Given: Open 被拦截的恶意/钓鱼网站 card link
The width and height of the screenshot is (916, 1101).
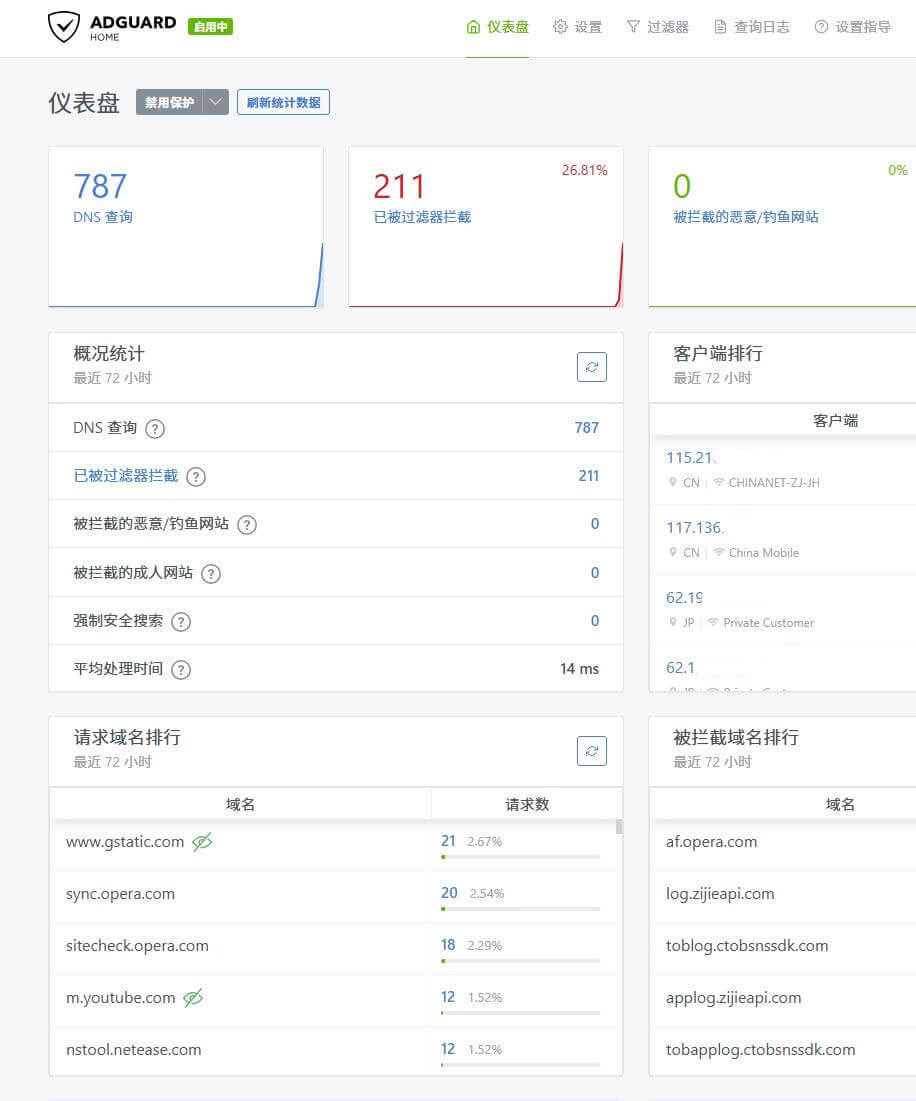Looking at the screenshot, I should [745, 217].
